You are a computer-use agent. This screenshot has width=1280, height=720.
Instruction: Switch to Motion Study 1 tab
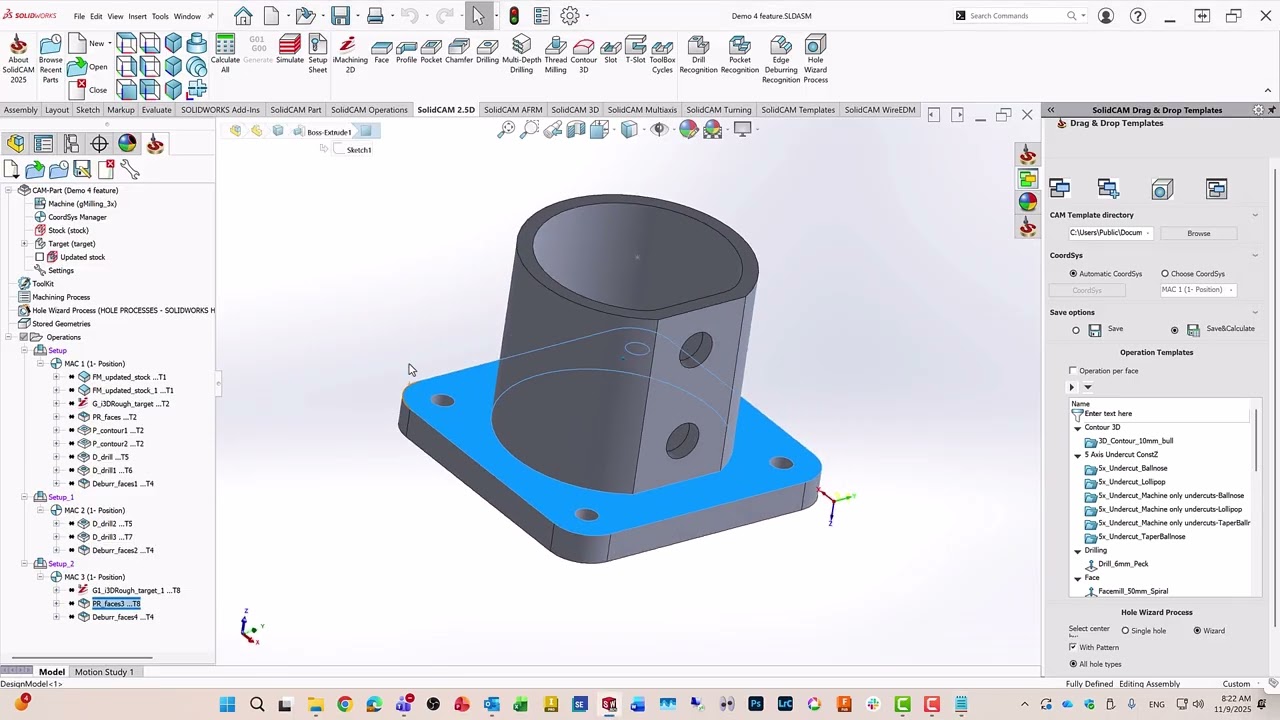(104, 672)
